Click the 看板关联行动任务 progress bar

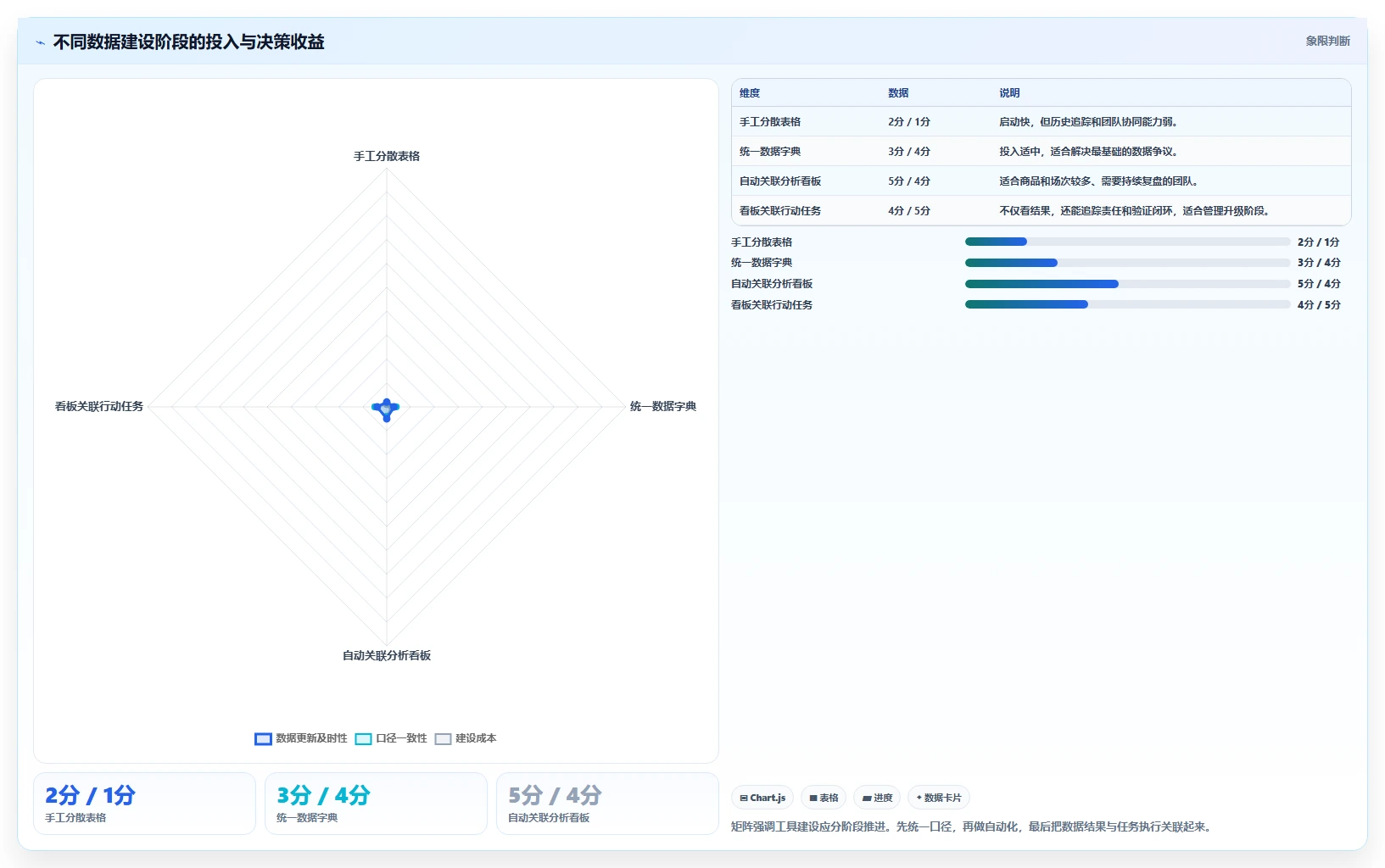coord(1127,304)
